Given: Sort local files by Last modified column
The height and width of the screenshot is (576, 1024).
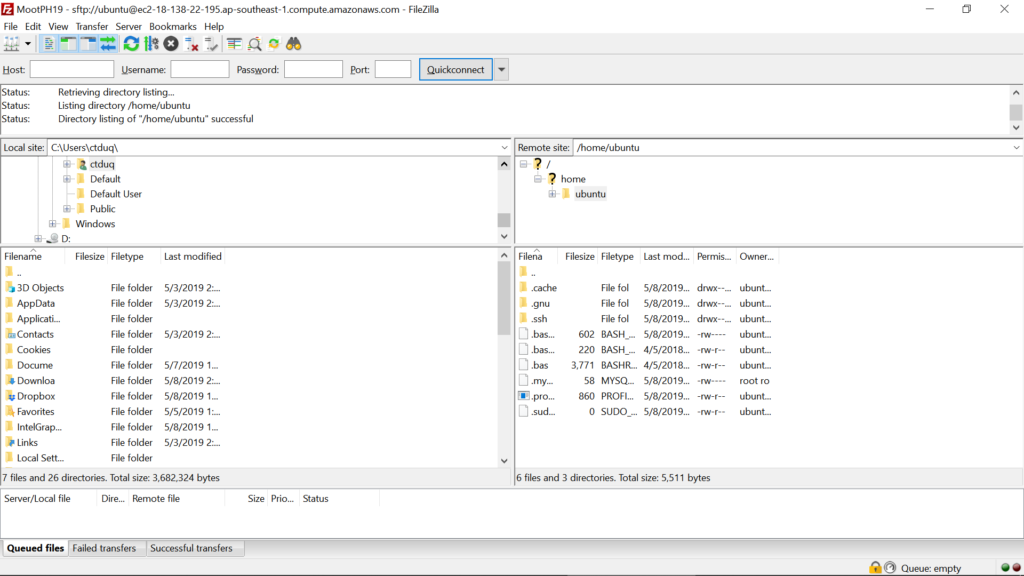Looking at the screenshot, I should 193,257.
